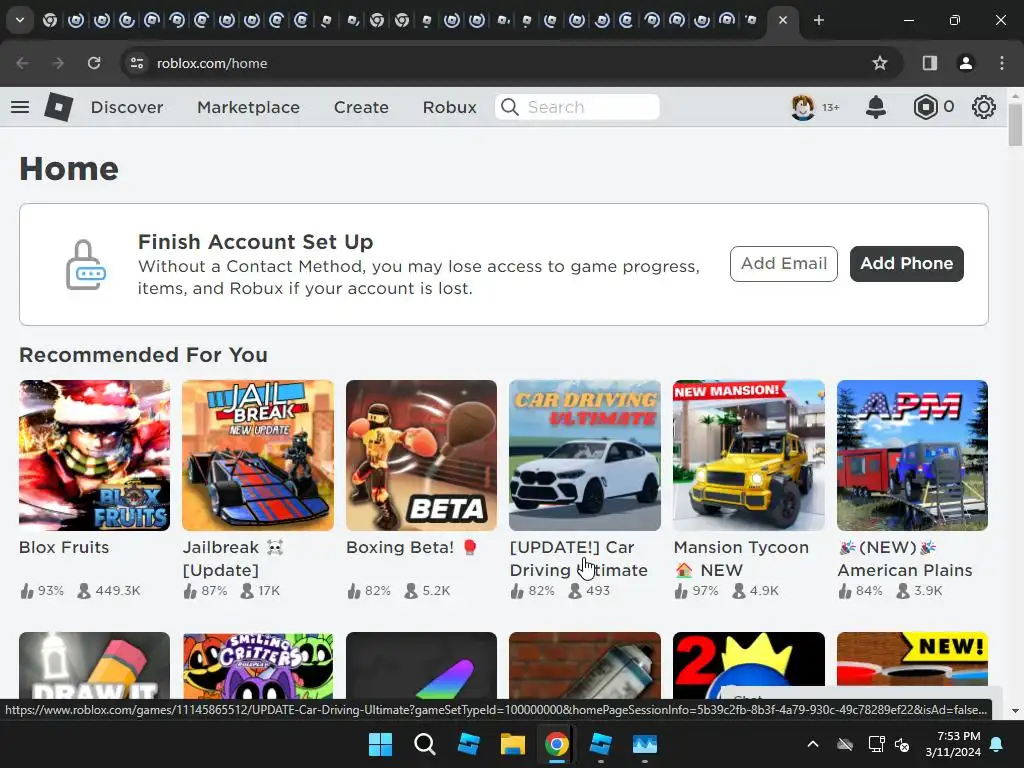The height and width of the screenshot is (768, 1024).
Task: View site information icon in address bar
Action: [x=137, y=63]
